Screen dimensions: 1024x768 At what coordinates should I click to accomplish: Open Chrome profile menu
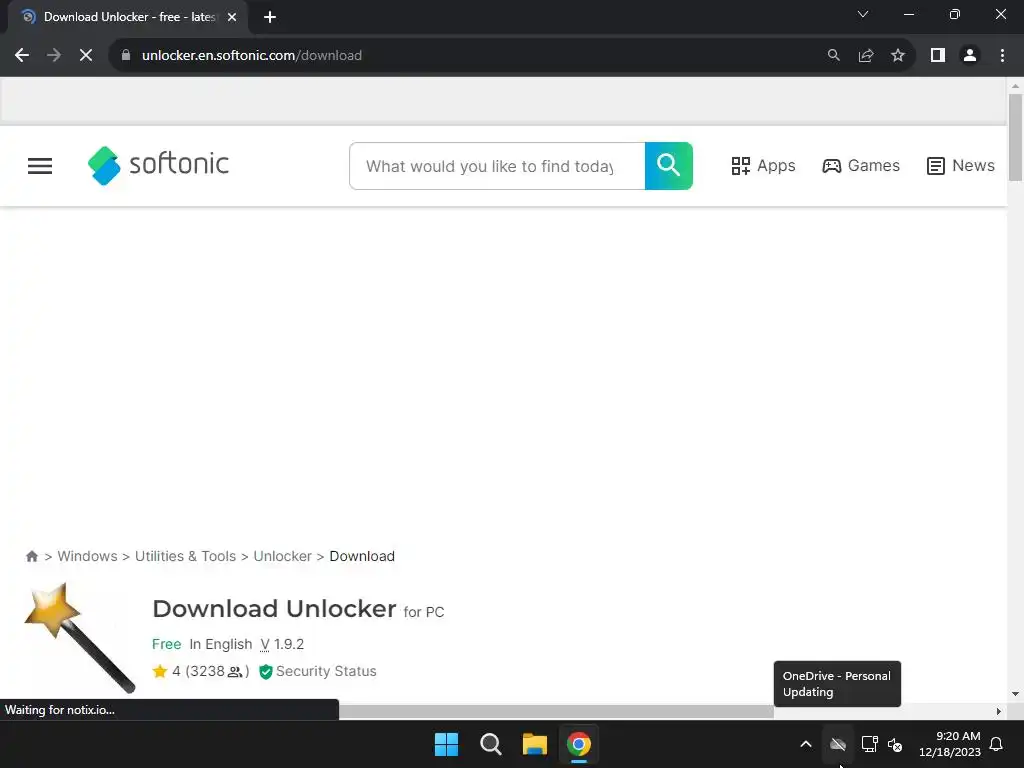(x=970, y=56)
